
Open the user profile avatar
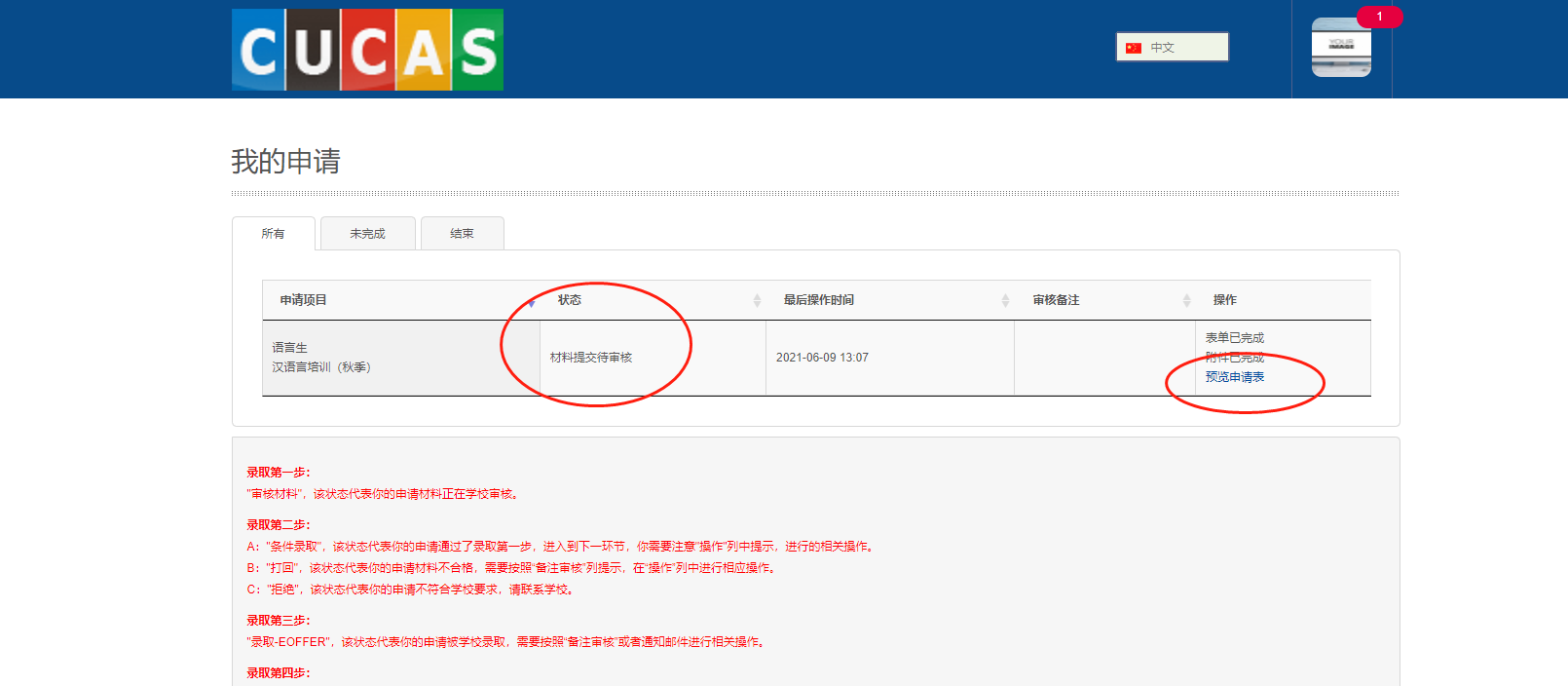click(1341, 49)
